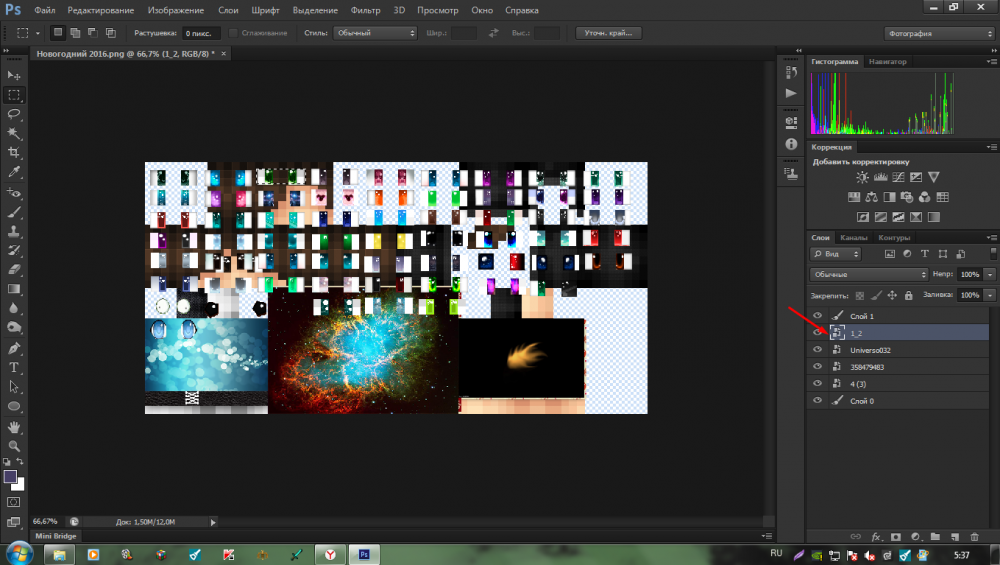Click the foreground color swatch
The image size is (1000, 565).
[11, 478]
